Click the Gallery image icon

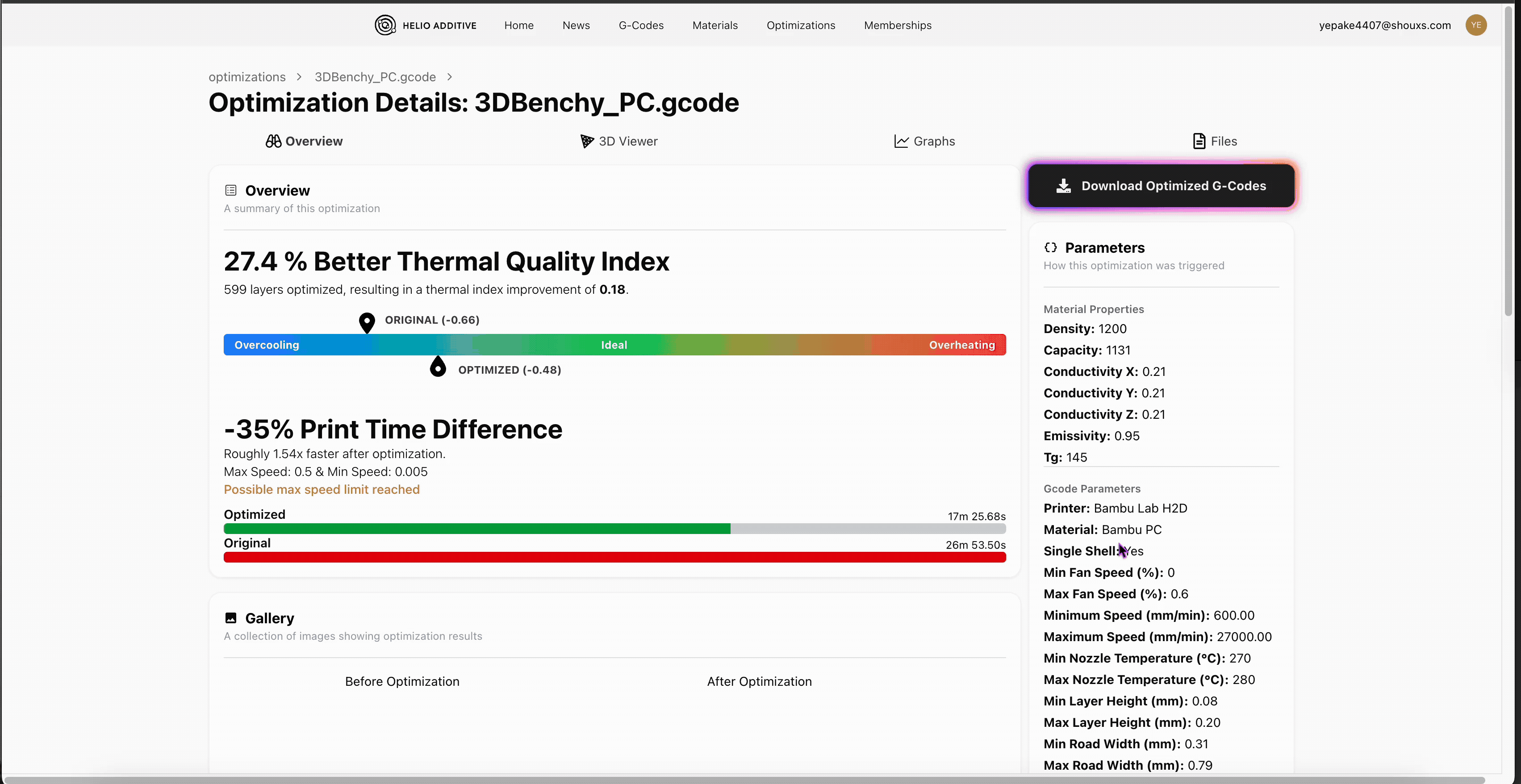(x=231, y=618)
